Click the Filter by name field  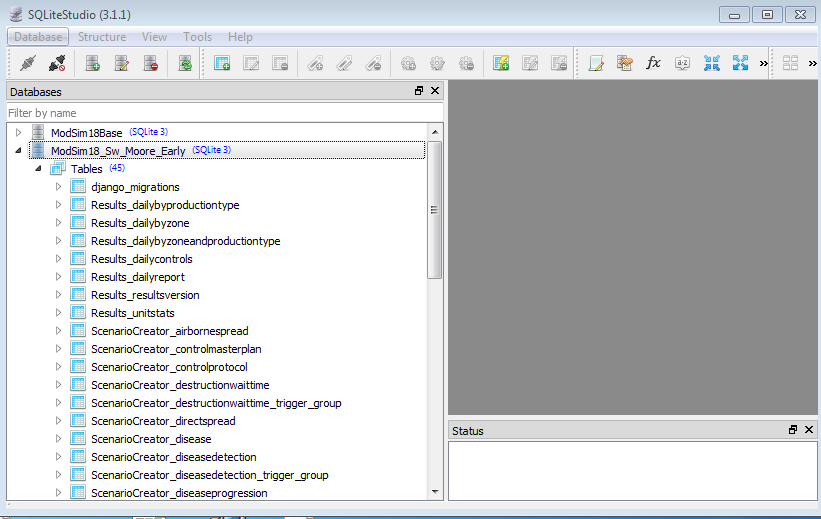(225, 113)
